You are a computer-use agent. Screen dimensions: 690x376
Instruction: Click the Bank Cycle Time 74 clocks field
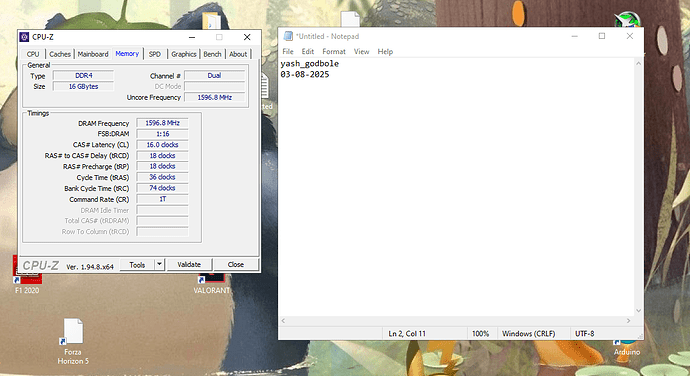tap(162, 188)
